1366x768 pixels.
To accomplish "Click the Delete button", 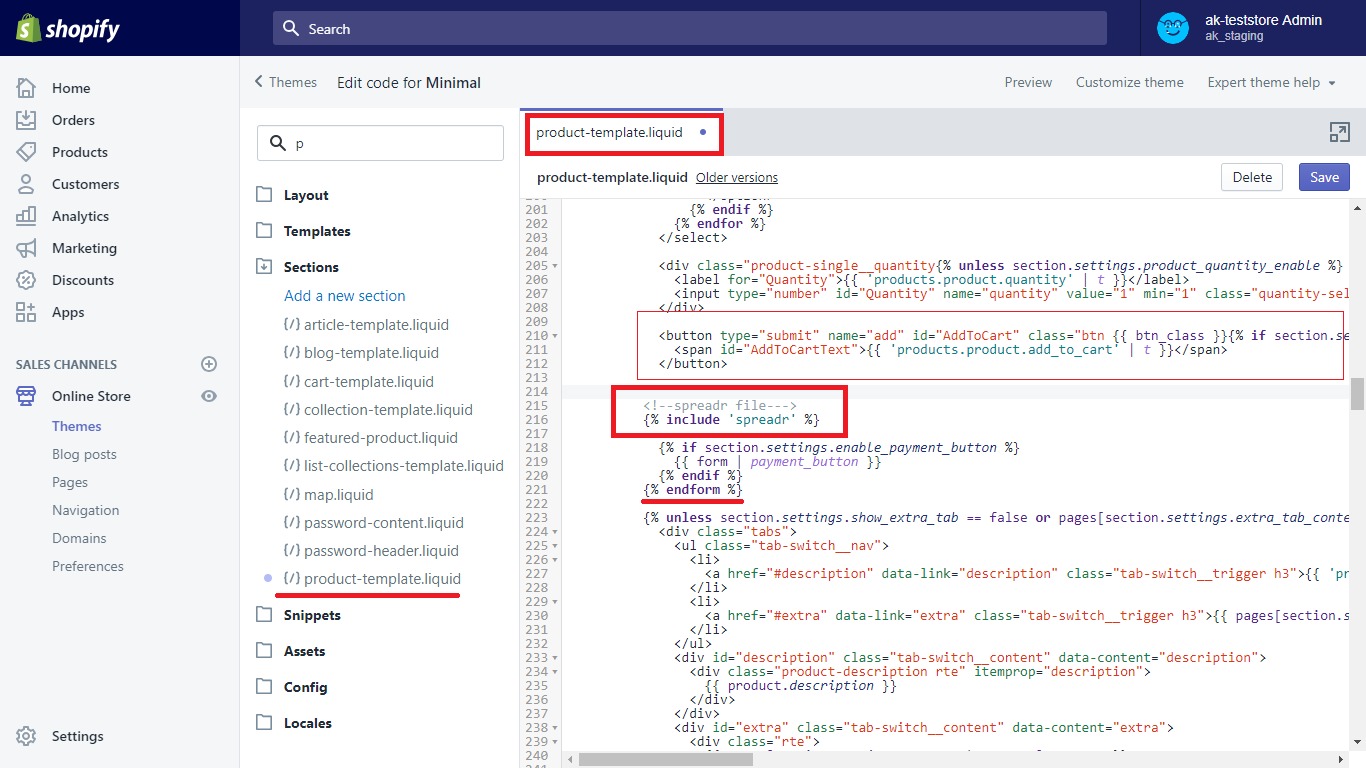I will click(1252, 177).
